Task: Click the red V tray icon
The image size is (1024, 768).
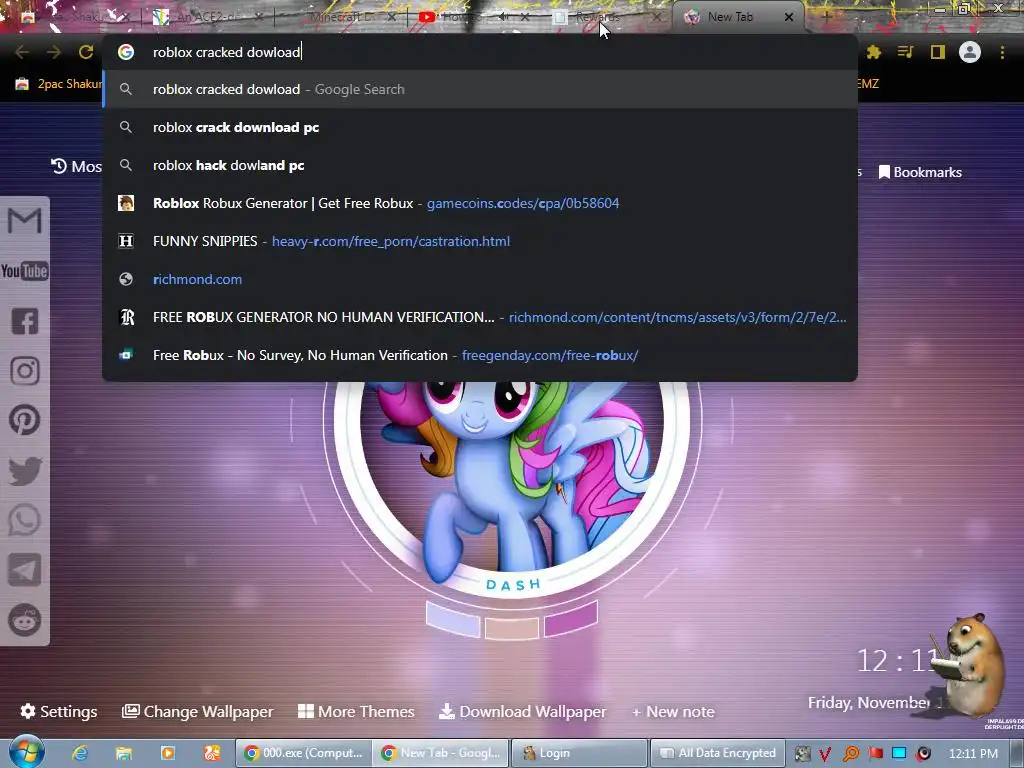Action: point(825,754)
